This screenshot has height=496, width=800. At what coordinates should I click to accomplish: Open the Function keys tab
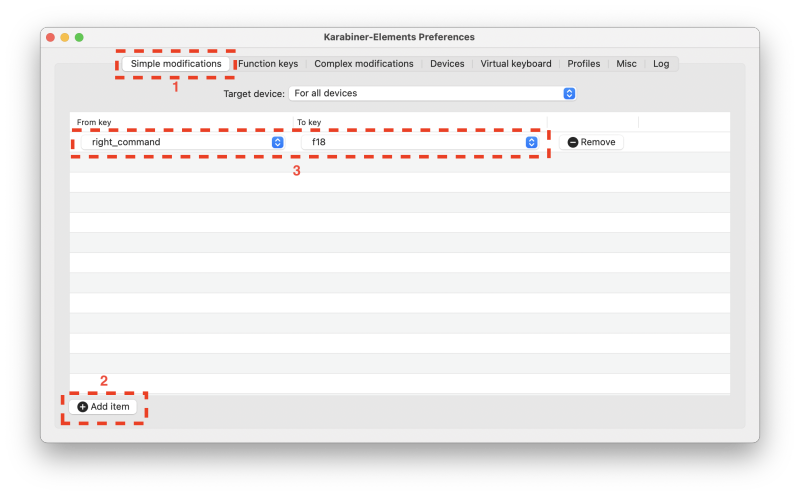(x=268, y=64)
